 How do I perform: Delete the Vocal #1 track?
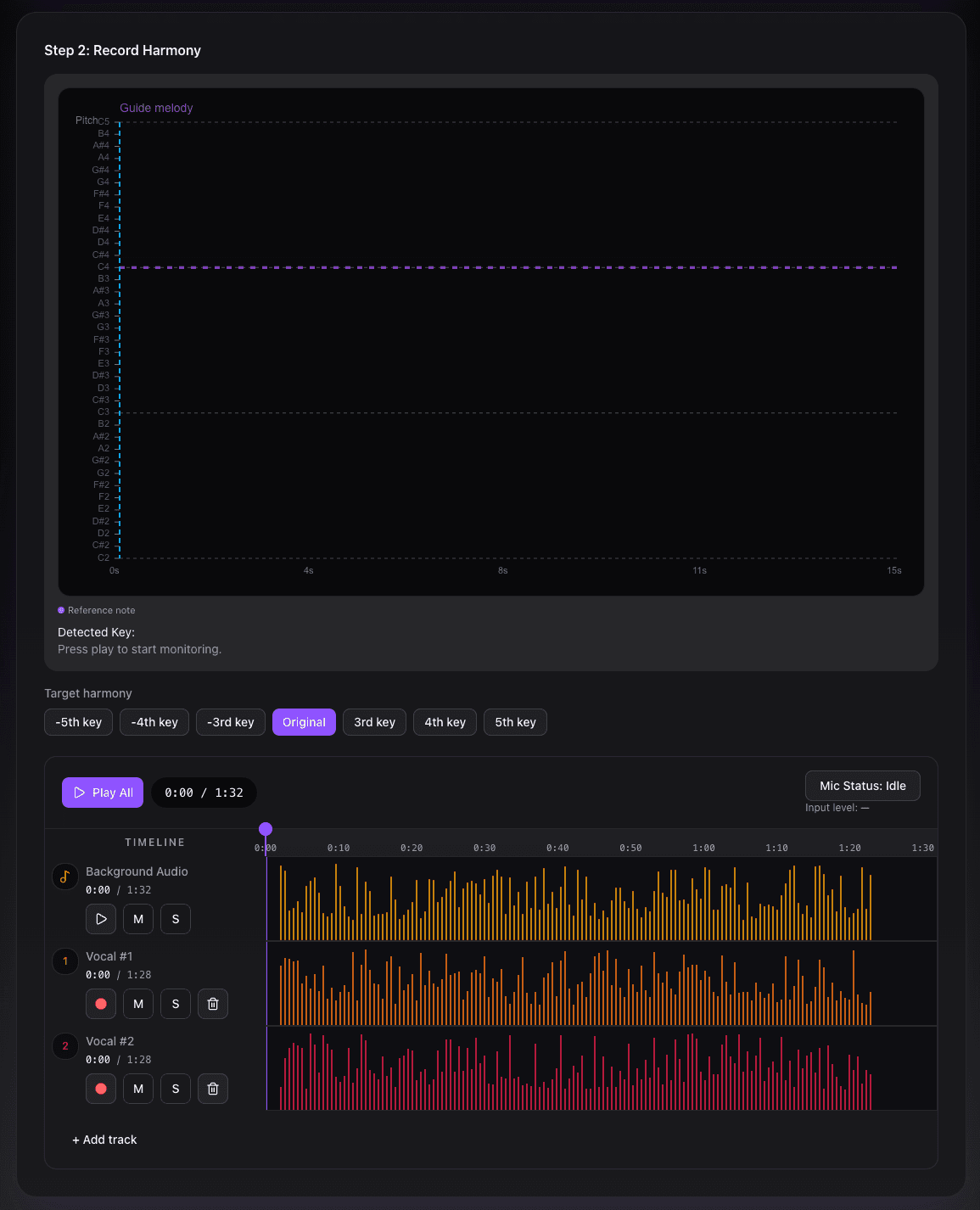tap(212, 1003)
